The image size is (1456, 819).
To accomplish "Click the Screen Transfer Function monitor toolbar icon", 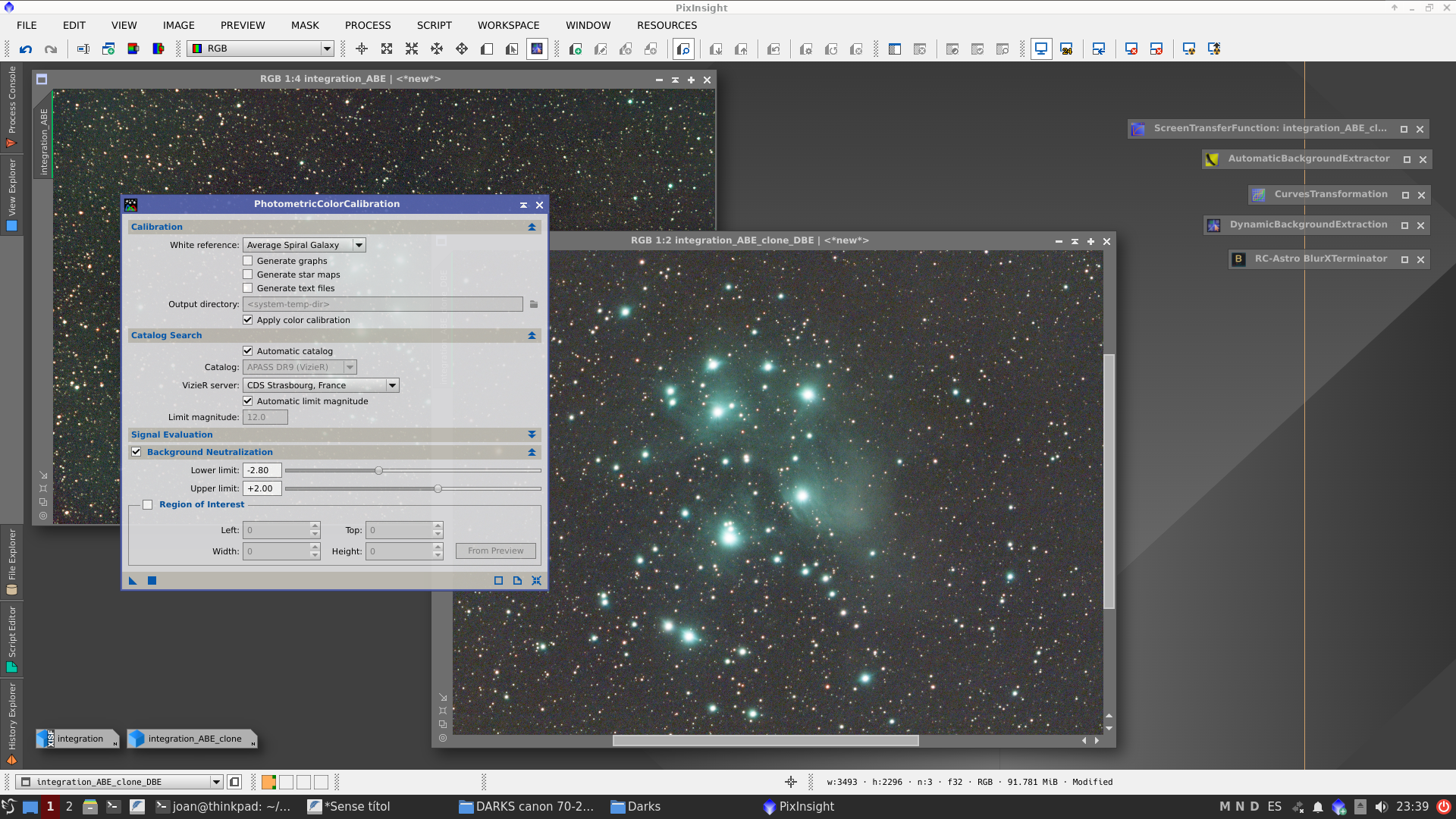I will (1041, 48).
